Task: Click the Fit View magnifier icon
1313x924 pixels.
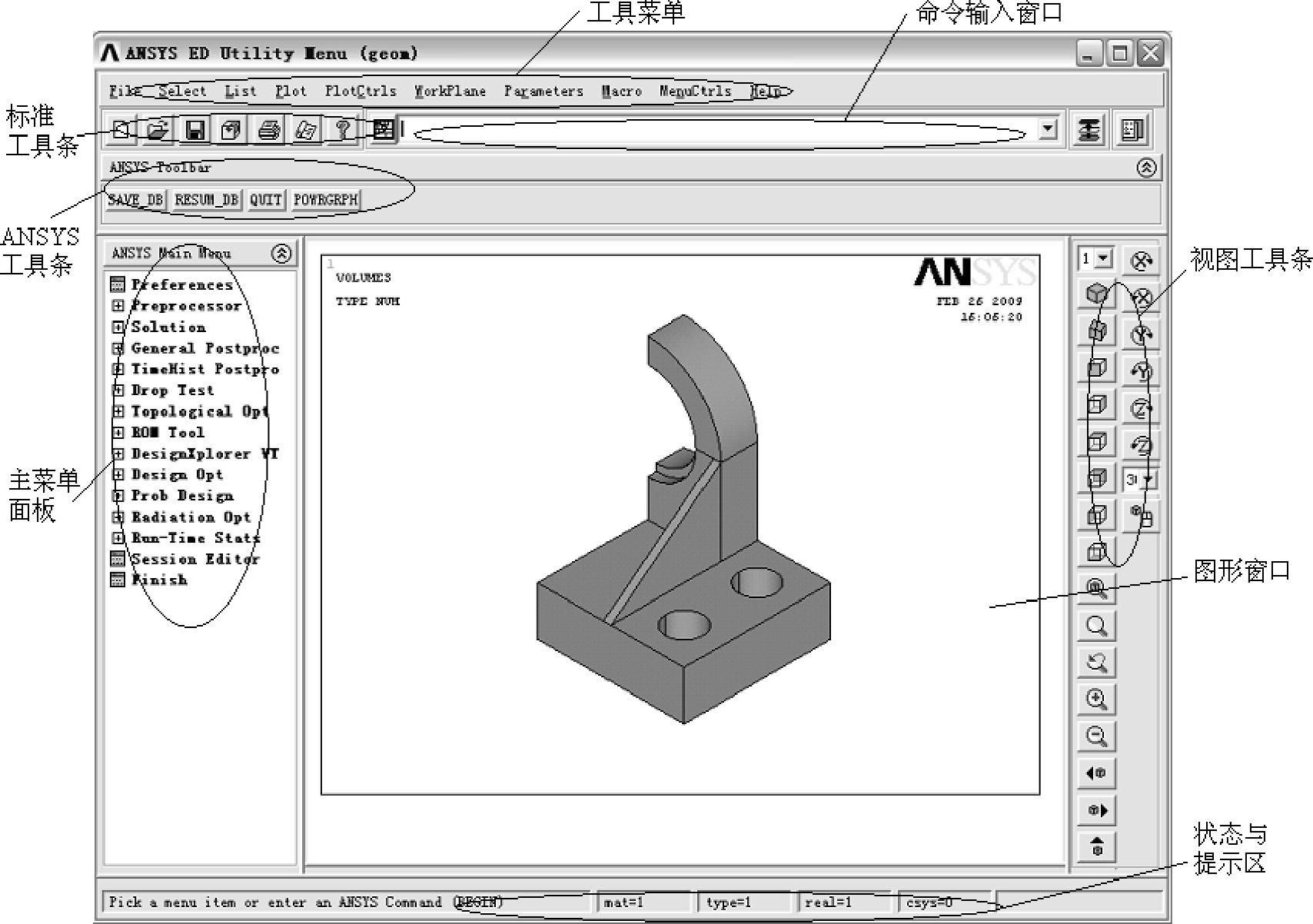Action: pyautogui.click(x=1097, y=590)
